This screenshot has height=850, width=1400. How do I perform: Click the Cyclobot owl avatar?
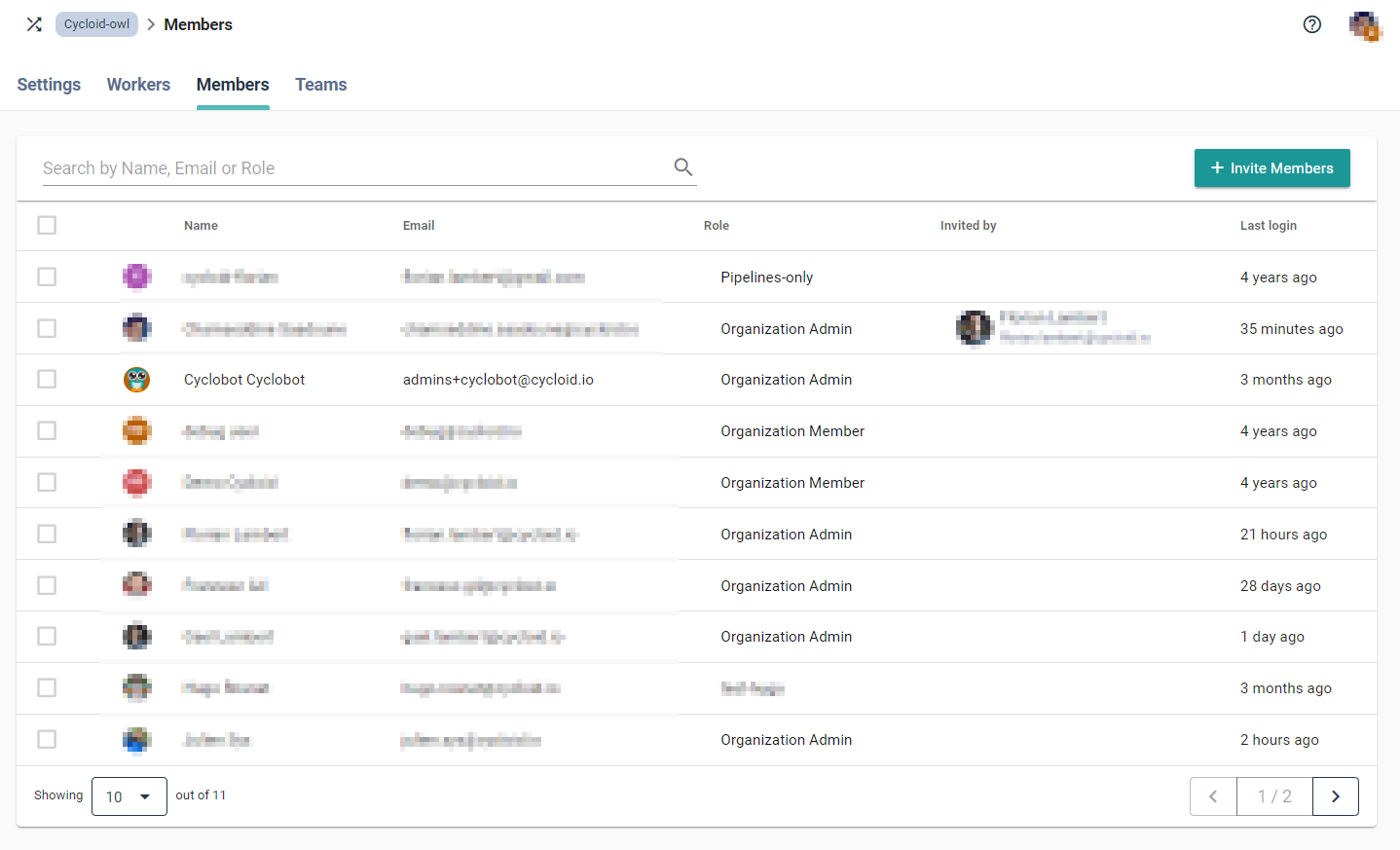coord(136,380)
